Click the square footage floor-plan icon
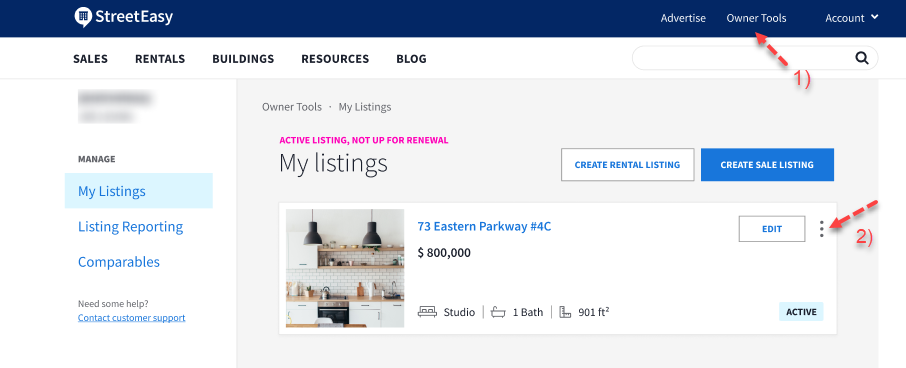 (x=566, y=312)
